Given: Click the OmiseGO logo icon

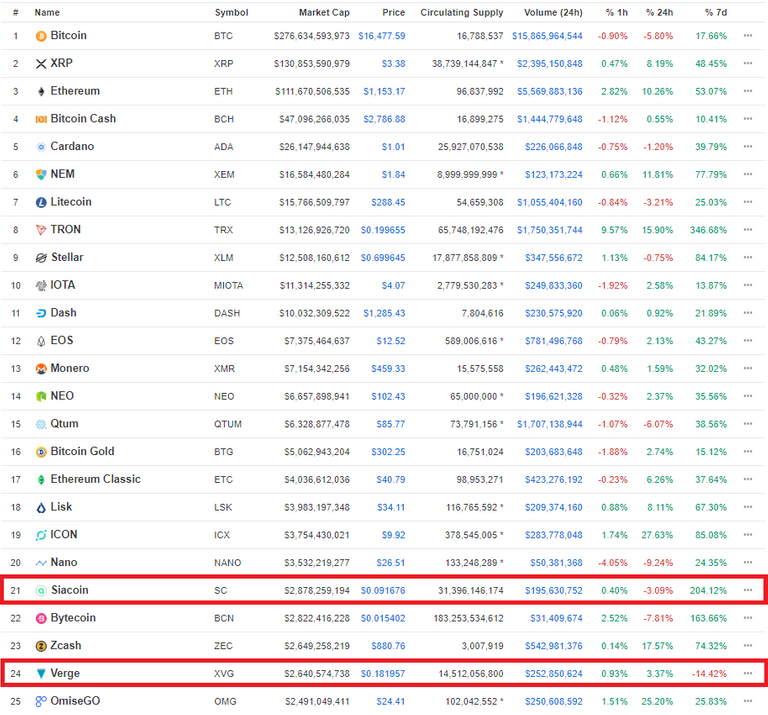Looking at the screenshot, I should pyautogui.click(x=41, y=701).
